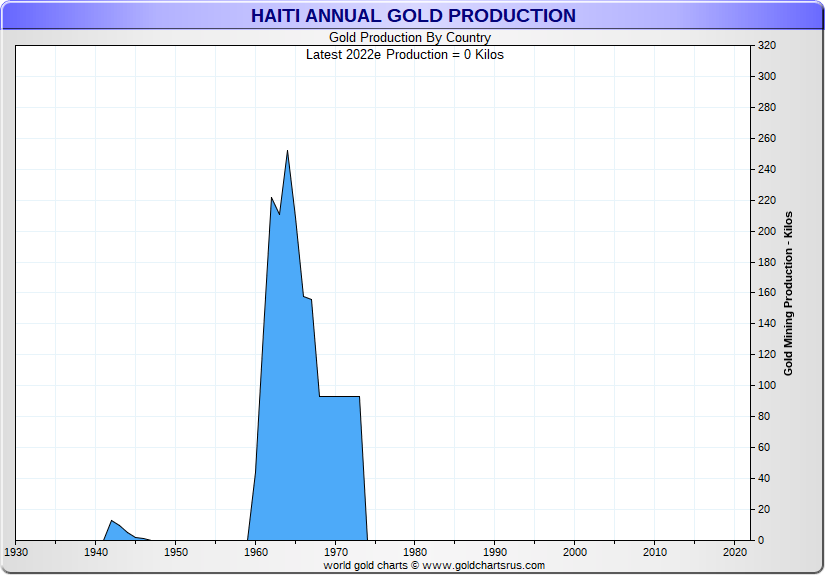Click the Gold Mining Production - Kilos axis label

click(x=788, y=293)
